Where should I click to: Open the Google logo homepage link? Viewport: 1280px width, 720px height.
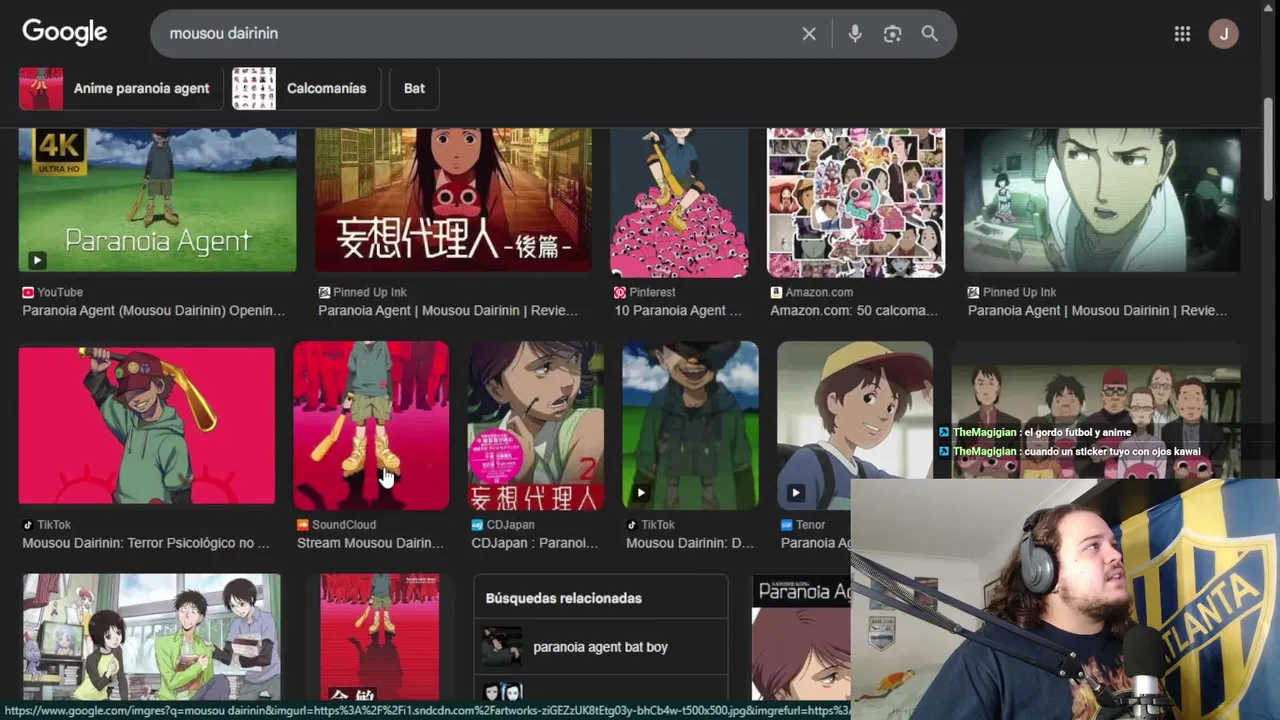[x=65, y=32]
